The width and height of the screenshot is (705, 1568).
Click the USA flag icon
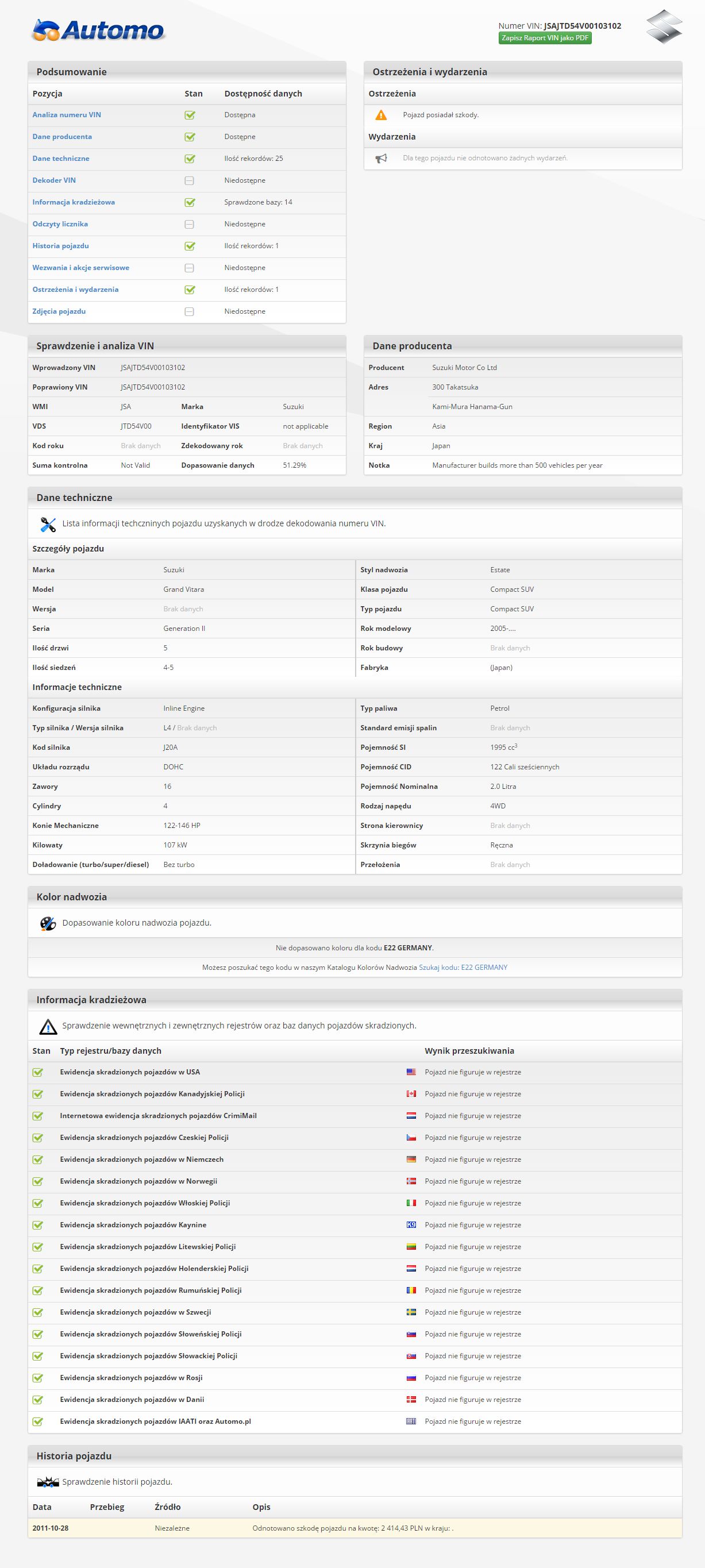[411, 1072]
